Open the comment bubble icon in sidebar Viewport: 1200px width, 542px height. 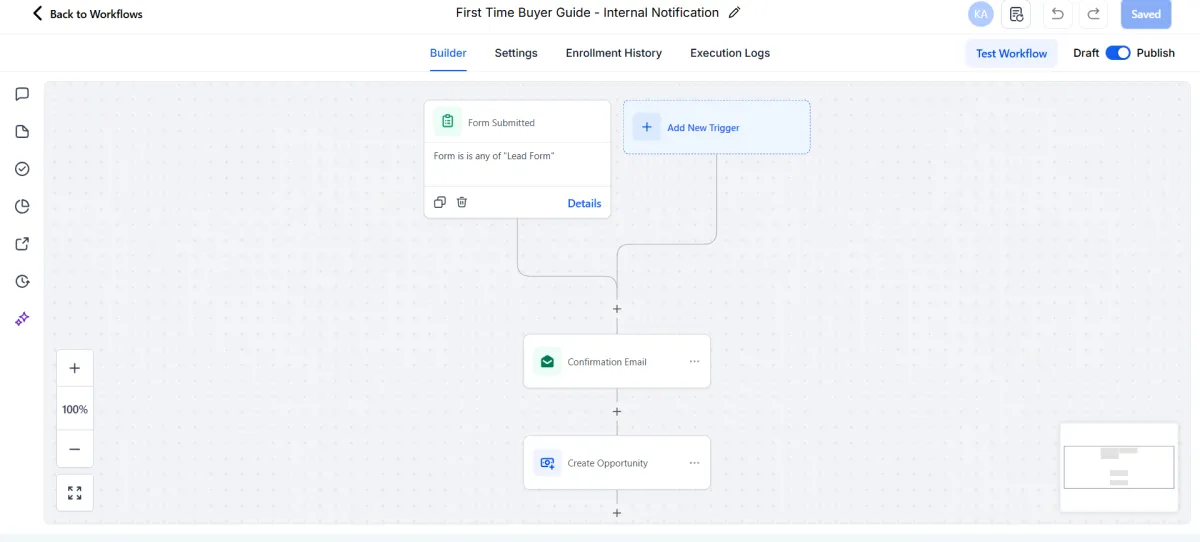(x=22, y=94)
